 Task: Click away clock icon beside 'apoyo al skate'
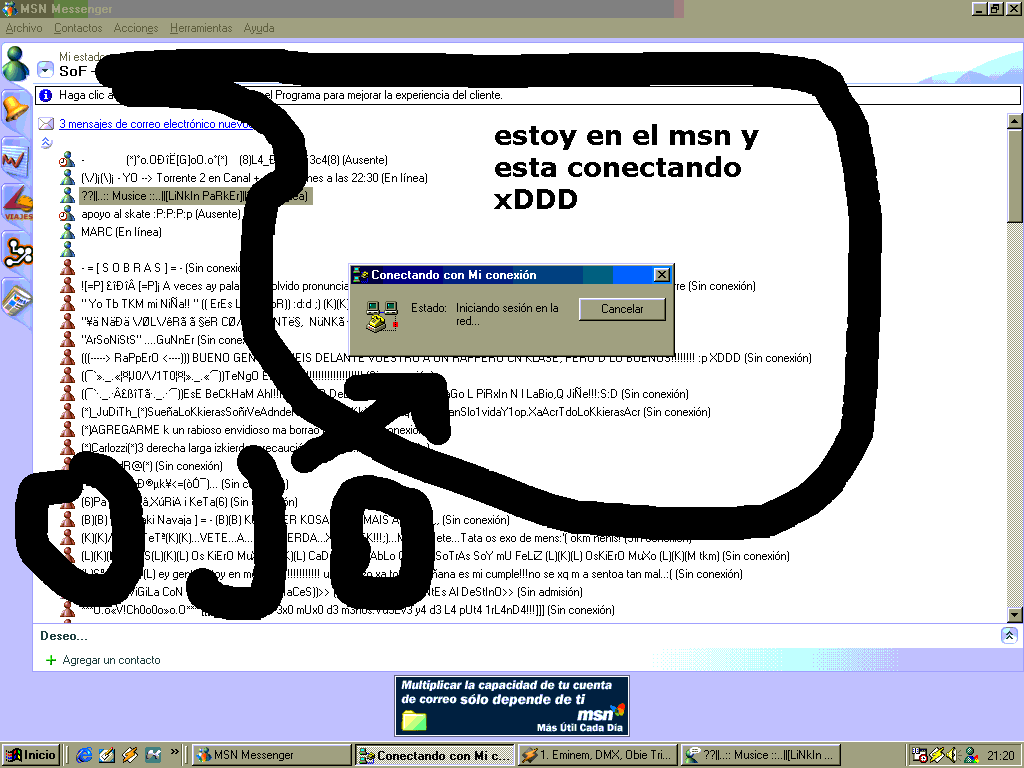point(67,214)
